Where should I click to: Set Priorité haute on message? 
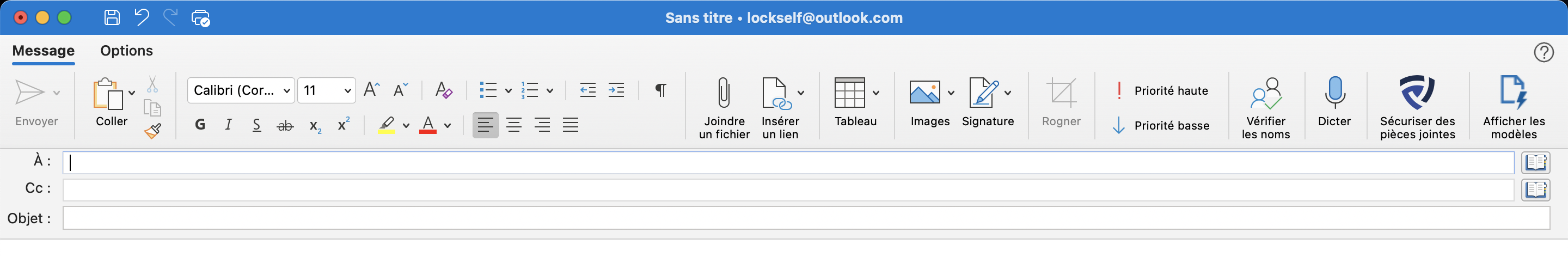tap(1161, 91)
